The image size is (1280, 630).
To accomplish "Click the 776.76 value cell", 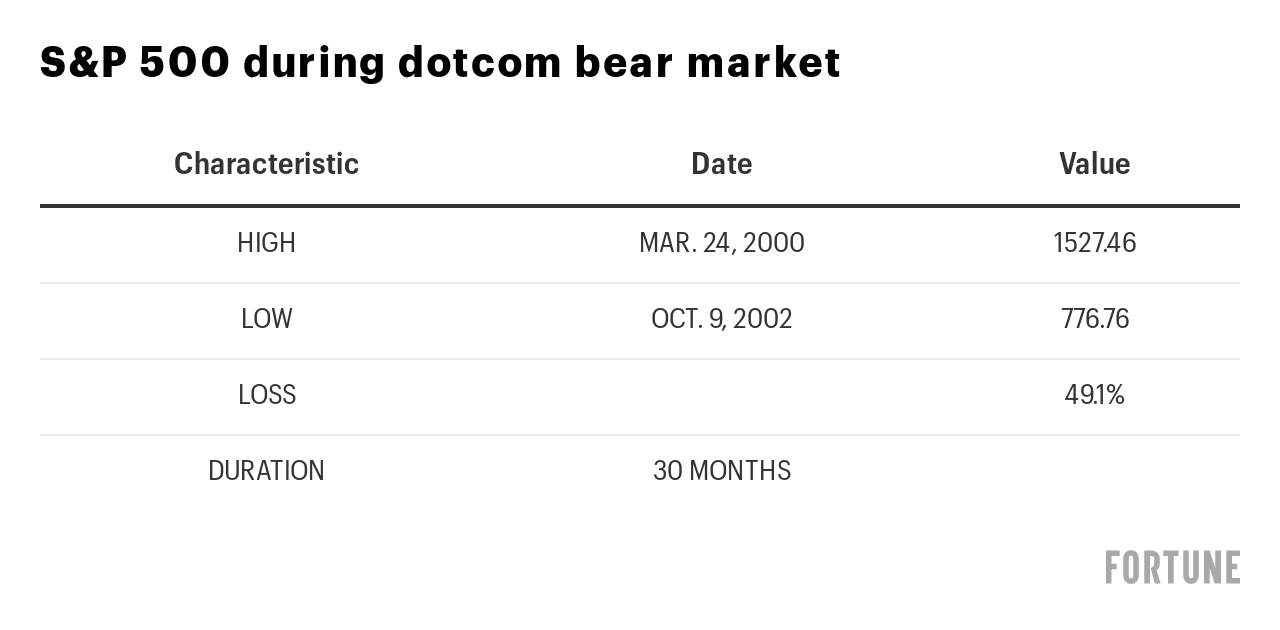I will point(1094,319).
